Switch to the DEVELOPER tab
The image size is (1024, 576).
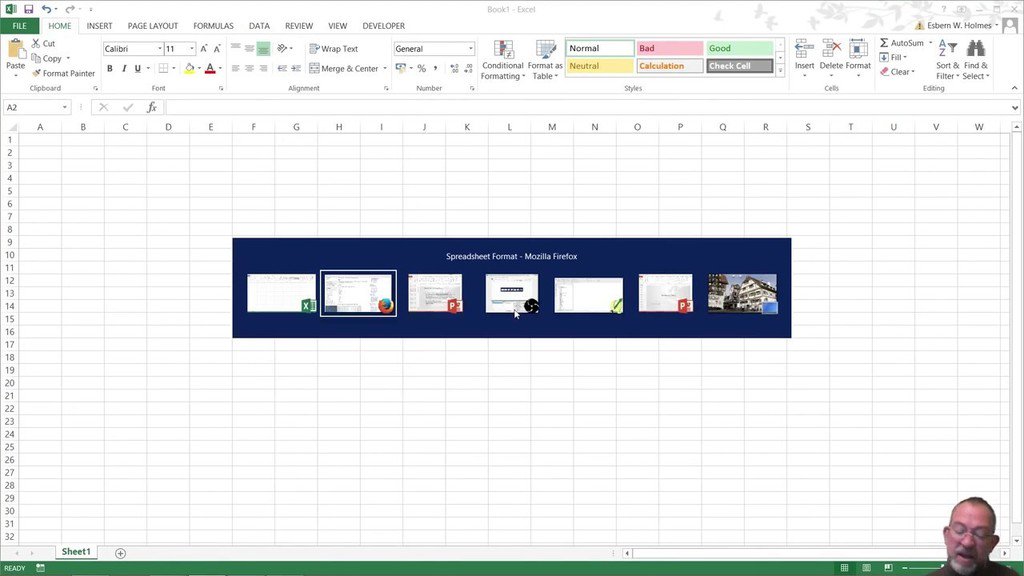click(383, 26)
